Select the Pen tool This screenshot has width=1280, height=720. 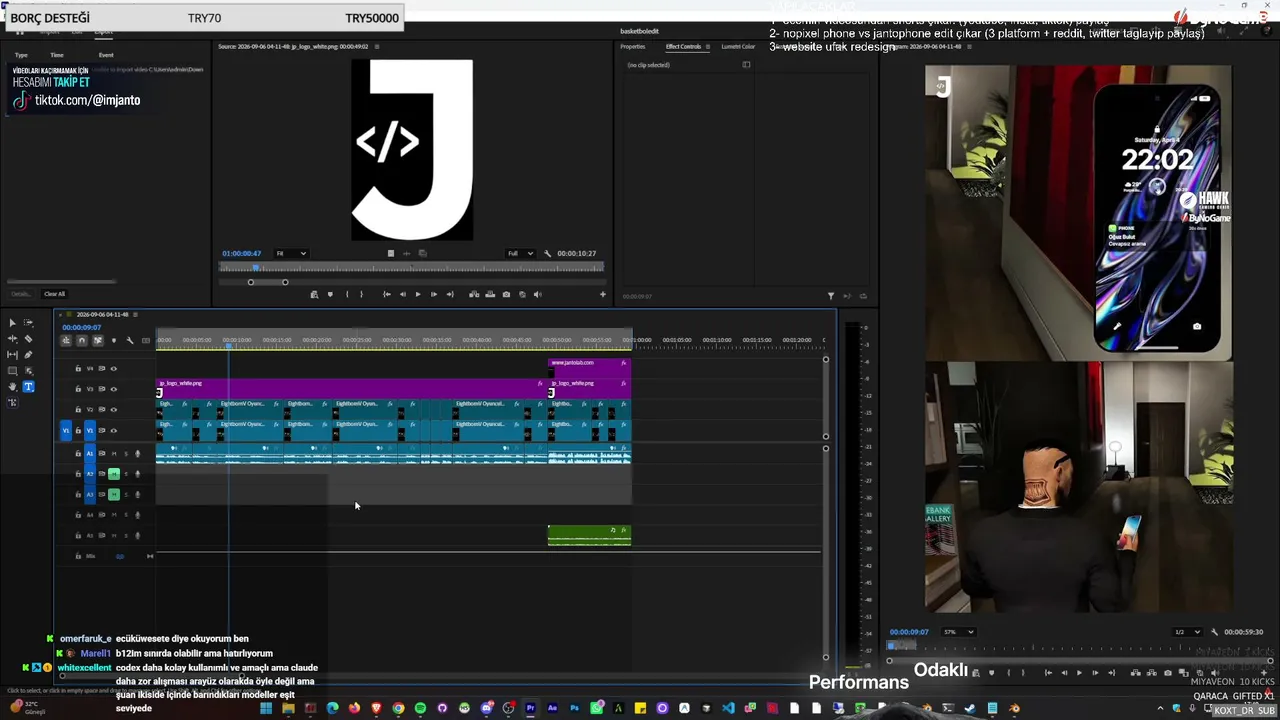tap(28, 355)
